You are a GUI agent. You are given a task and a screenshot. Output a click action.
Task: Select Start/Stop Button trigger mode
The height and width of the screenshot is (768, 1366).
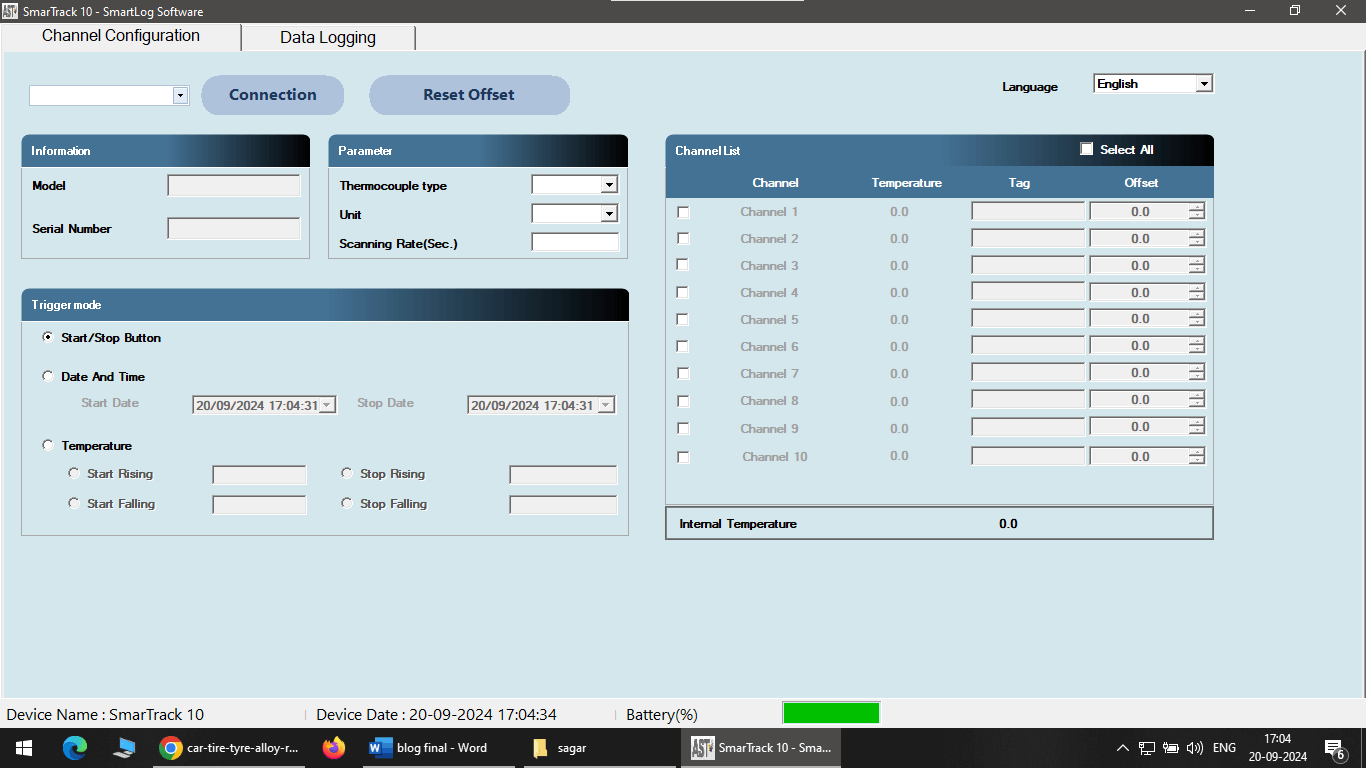pyautogui.click(x=48, y=337)
